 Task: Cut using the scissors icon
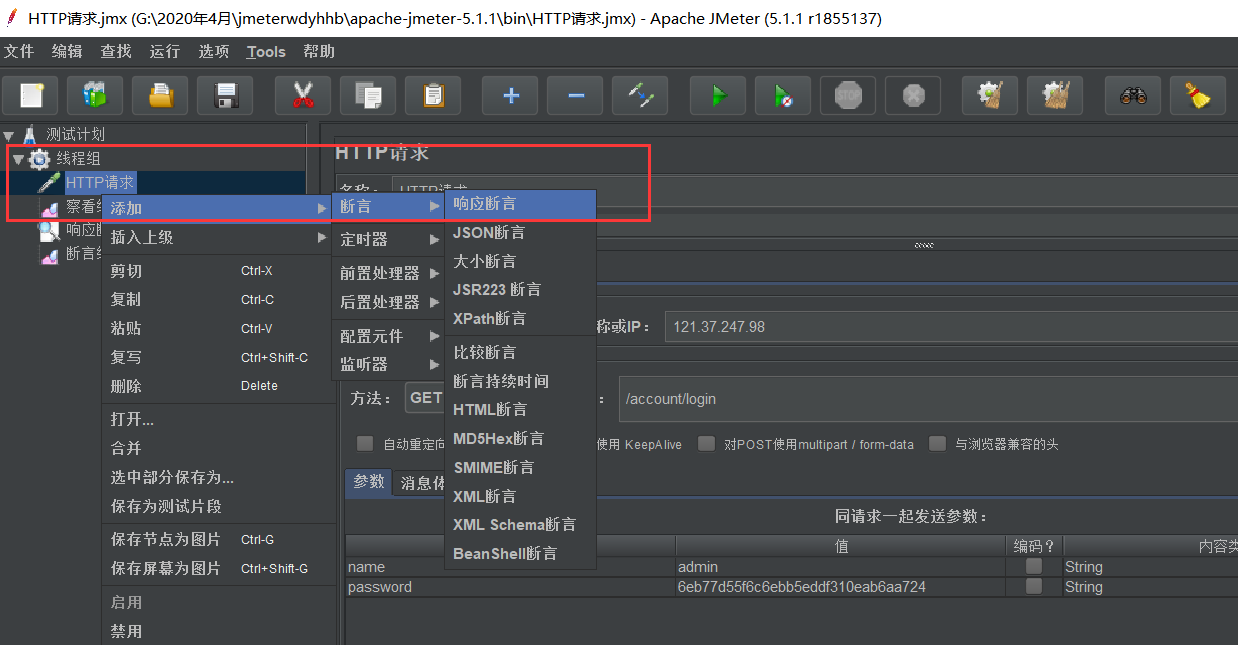(303, 96)
